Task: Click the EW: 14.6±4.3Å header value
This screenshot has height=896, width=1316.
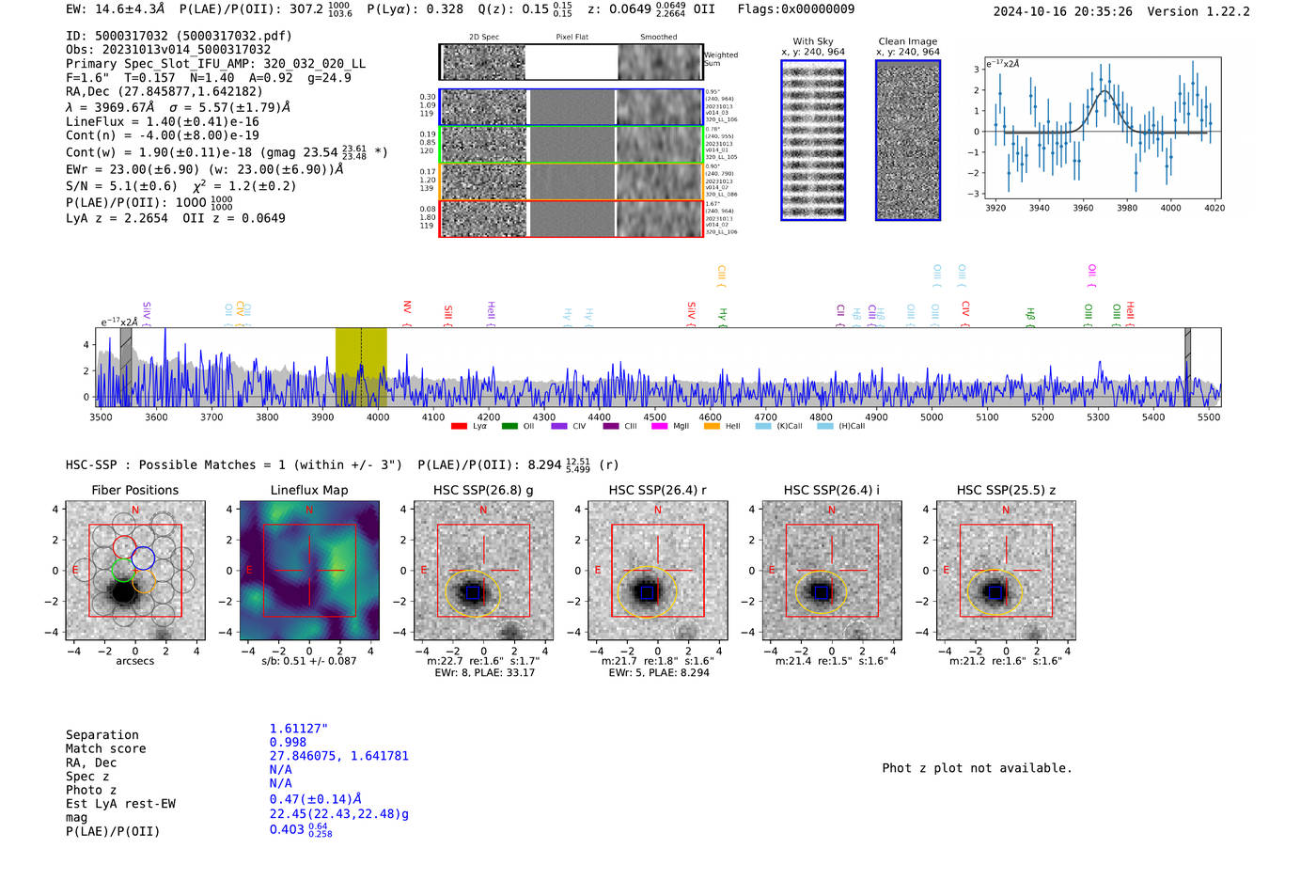Action: click(116, 9)
